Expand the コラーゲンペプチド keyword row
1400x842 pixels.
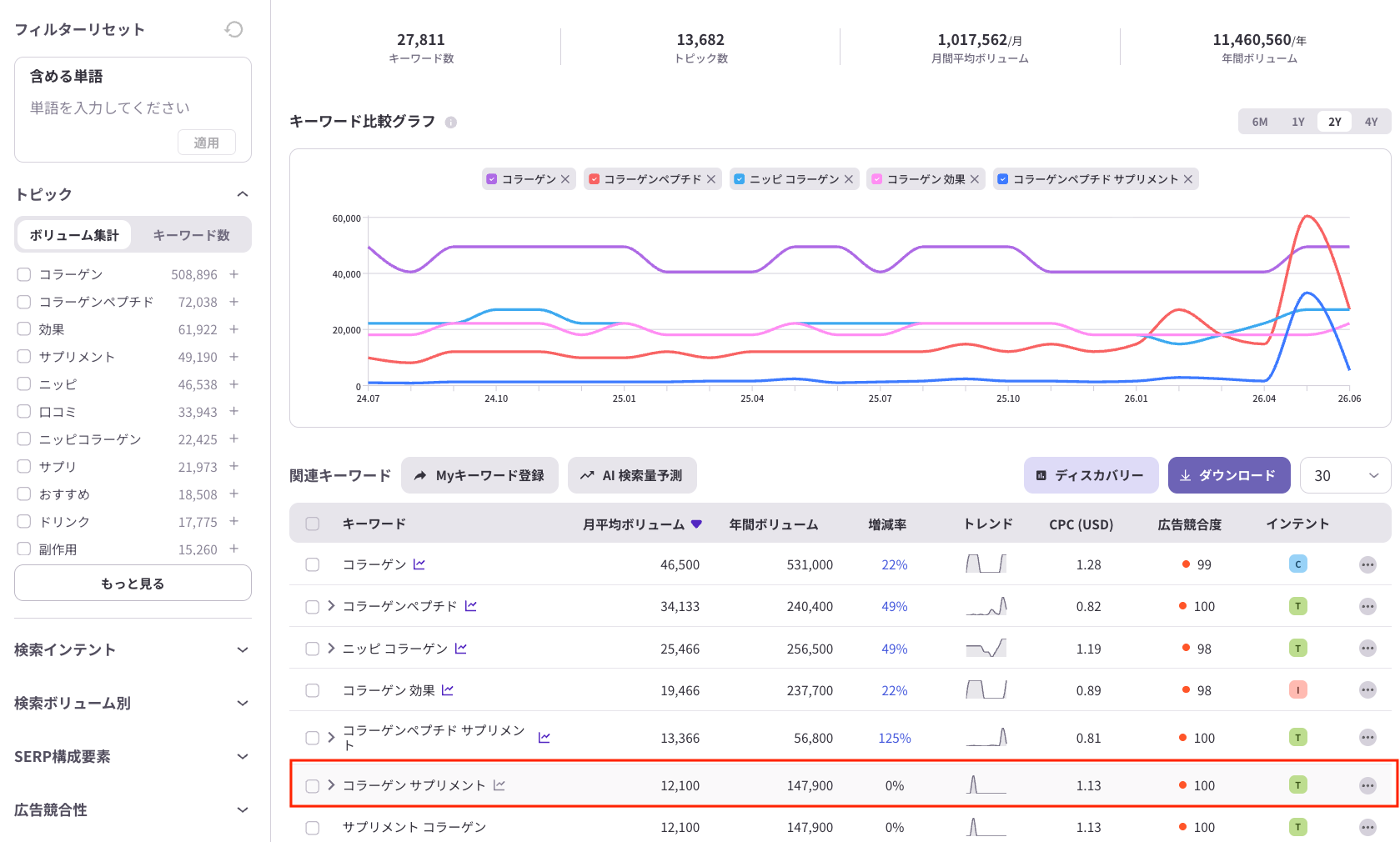click(331, 606)
